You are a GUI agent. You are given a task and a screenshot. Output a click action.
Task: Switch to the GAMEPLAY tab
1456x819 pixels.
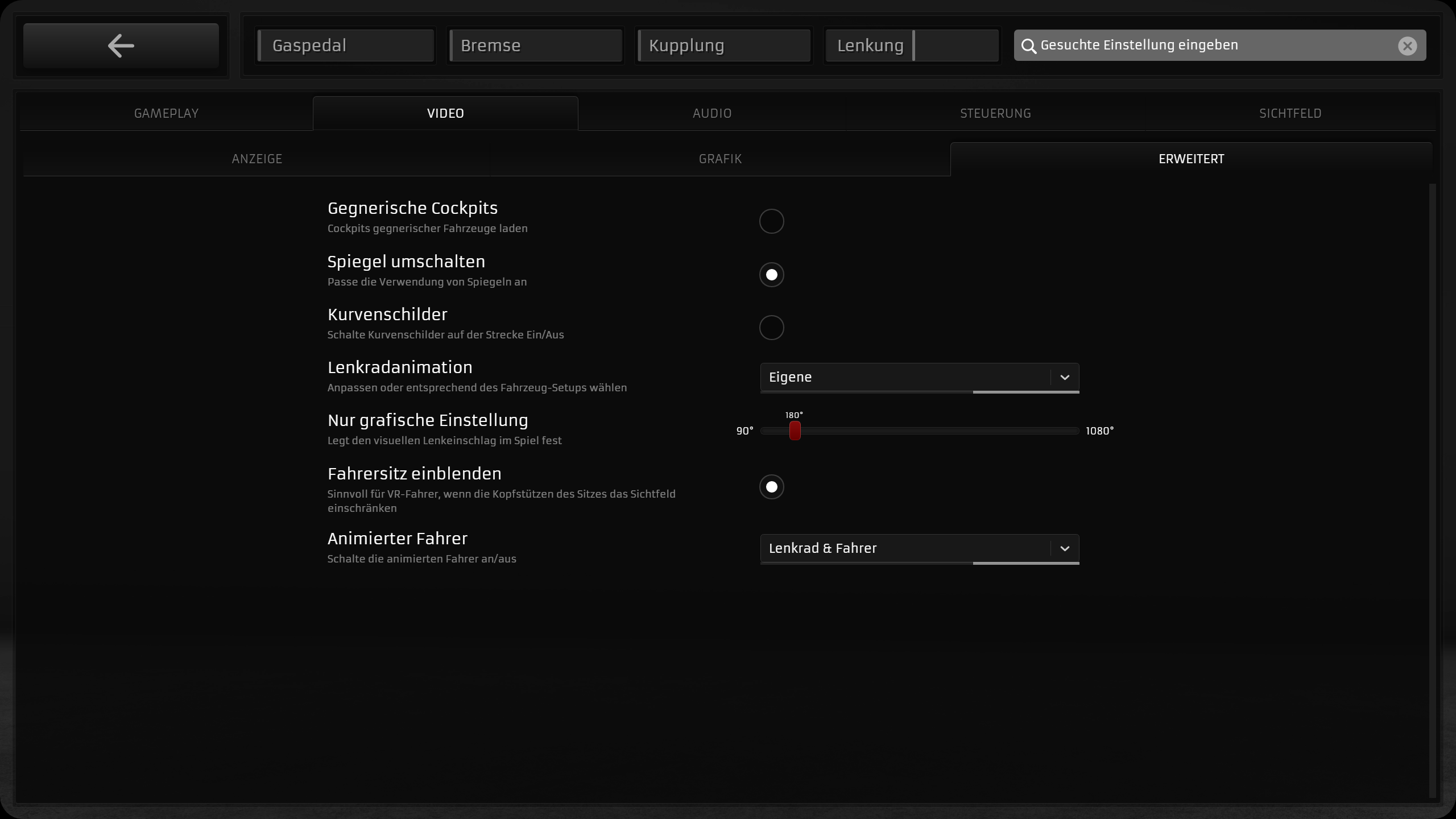(x=166, y=114)
